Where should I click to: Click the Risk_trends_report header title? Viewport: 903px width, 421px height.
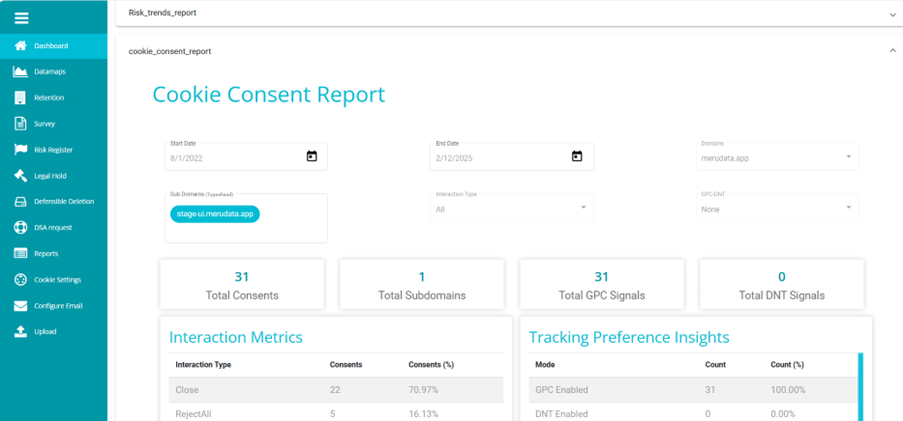pos(162,13)
